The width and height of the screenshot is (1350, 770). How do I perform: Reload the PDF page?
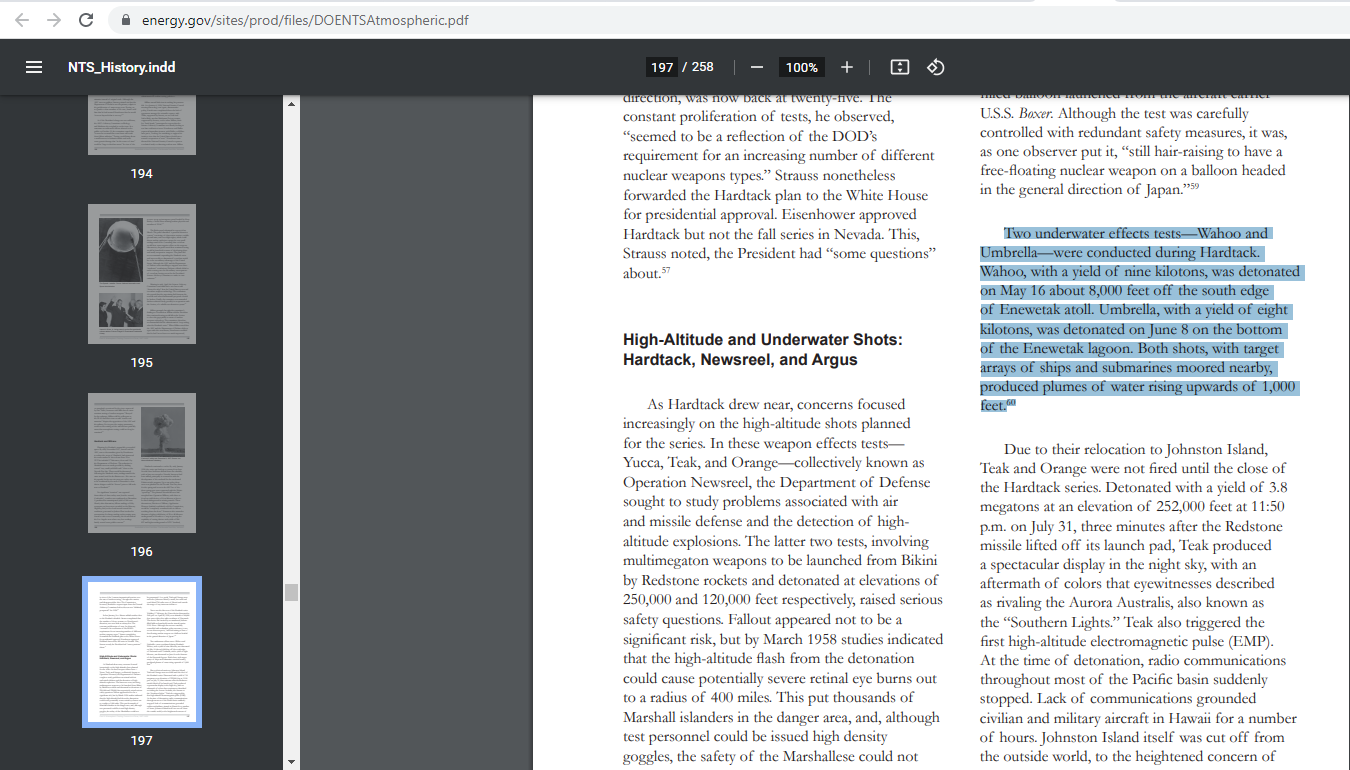point(86,20)
